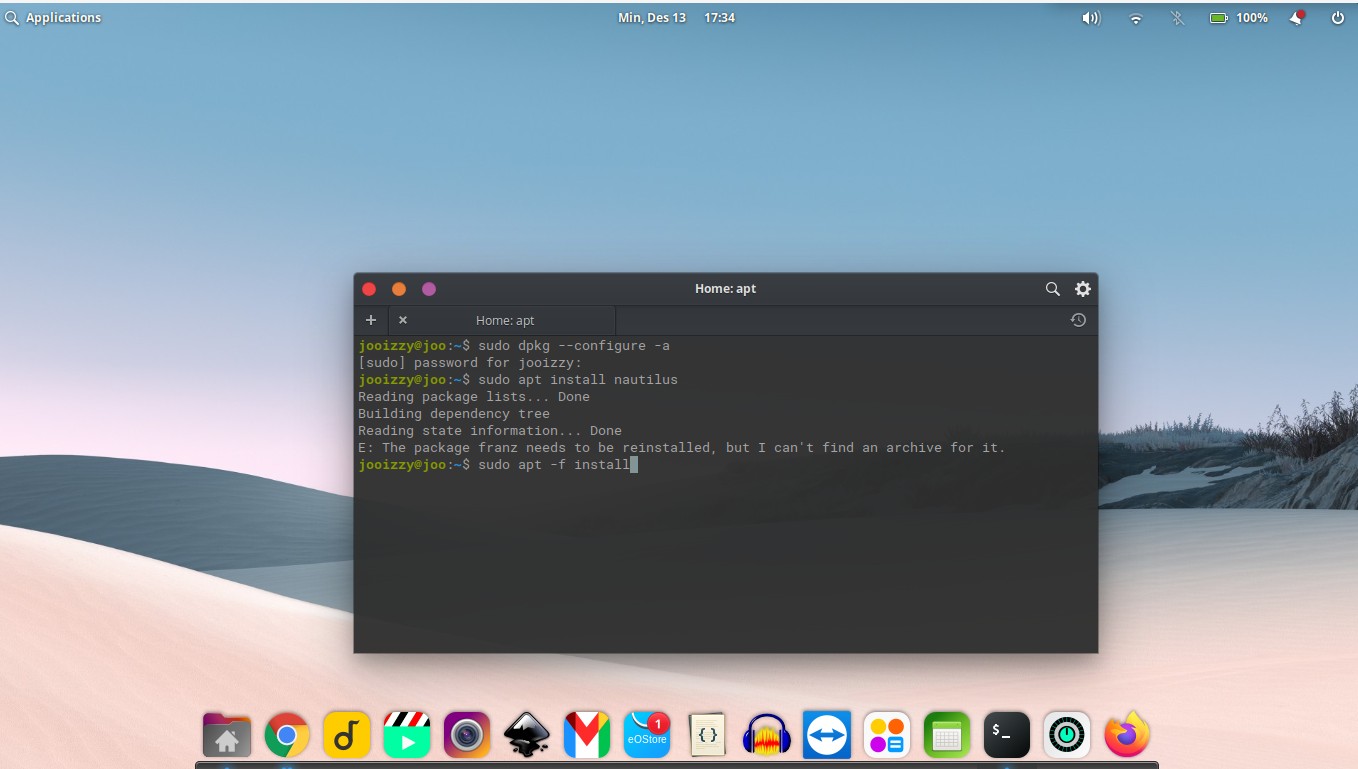Viewport: 1358px width, 769px height.
Task: Open the Applications menu
Action: pos(54,17)
